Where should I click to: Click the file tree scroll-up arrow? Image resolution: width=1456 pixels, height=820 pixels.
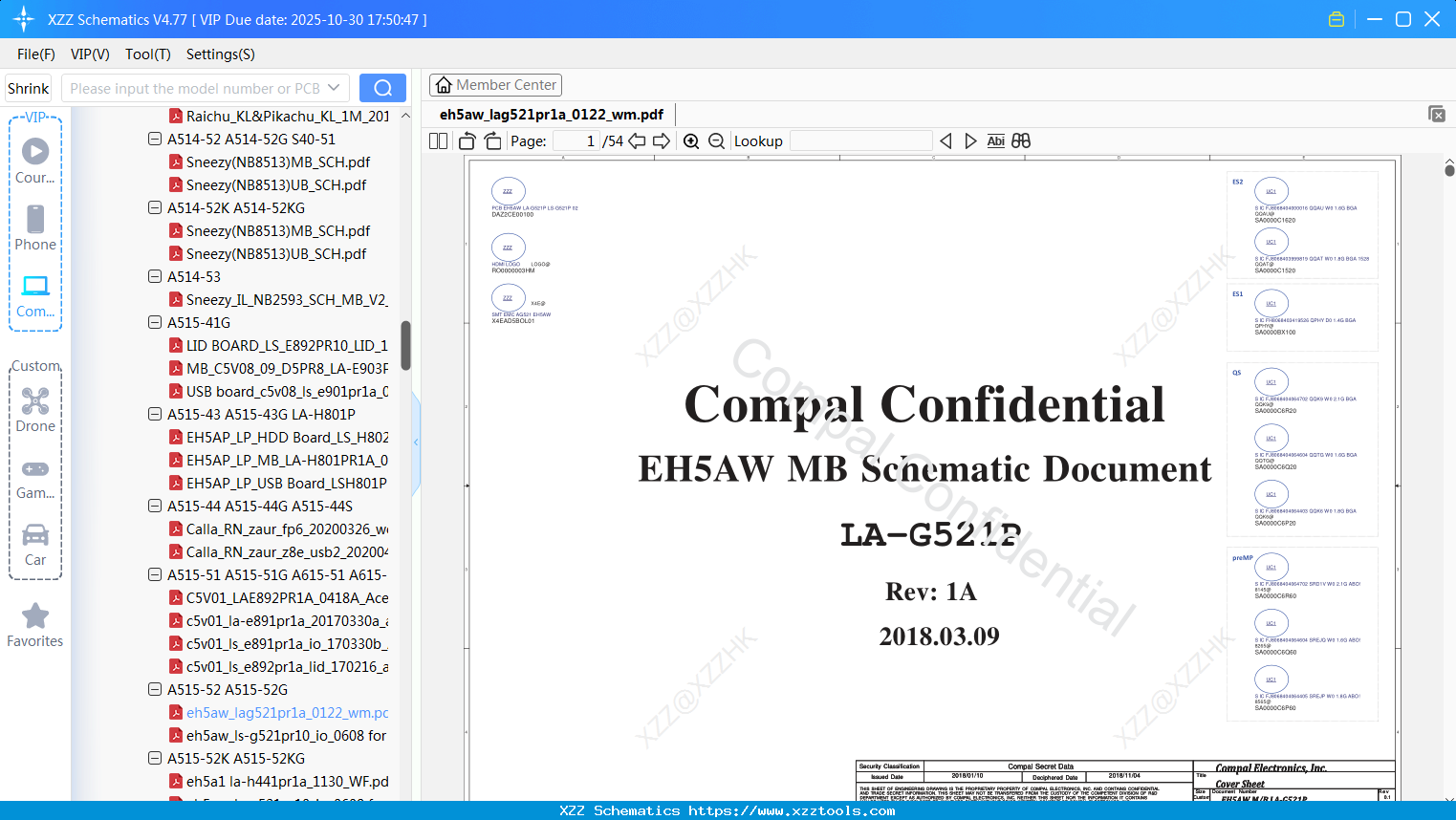(x=405, y=116)
